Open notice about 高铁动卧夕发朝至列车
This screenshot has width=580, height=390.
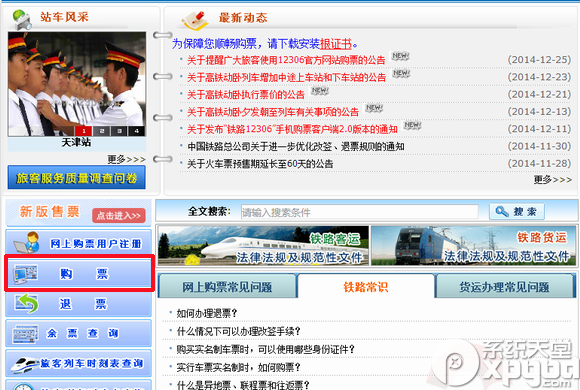(273, 112)
